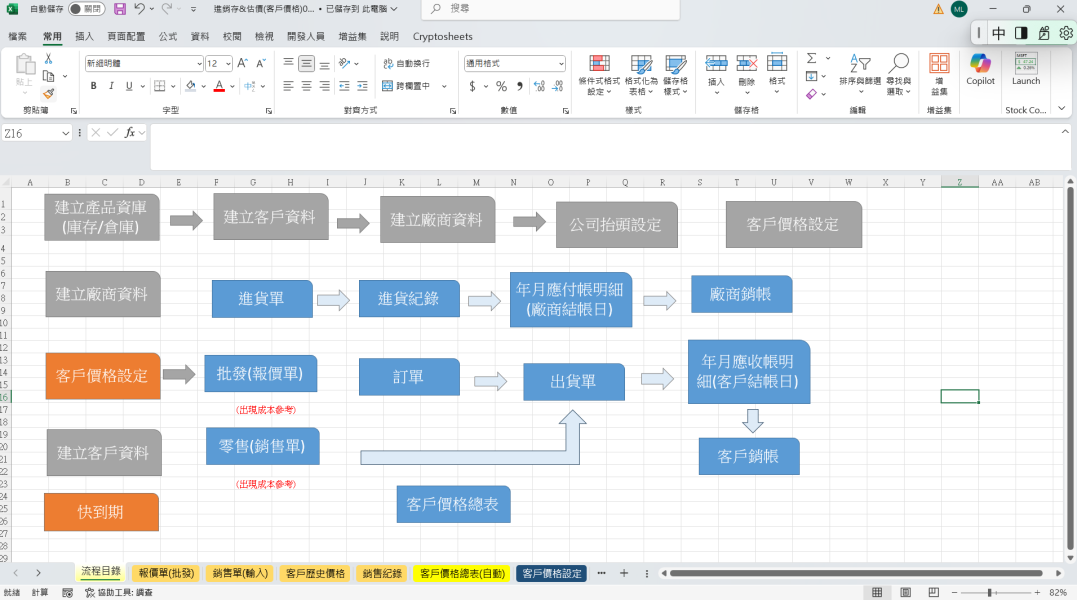This screenshot has width=1077, height=600.
Task: Apply the fill color bucket
Action: coord(191,86)
